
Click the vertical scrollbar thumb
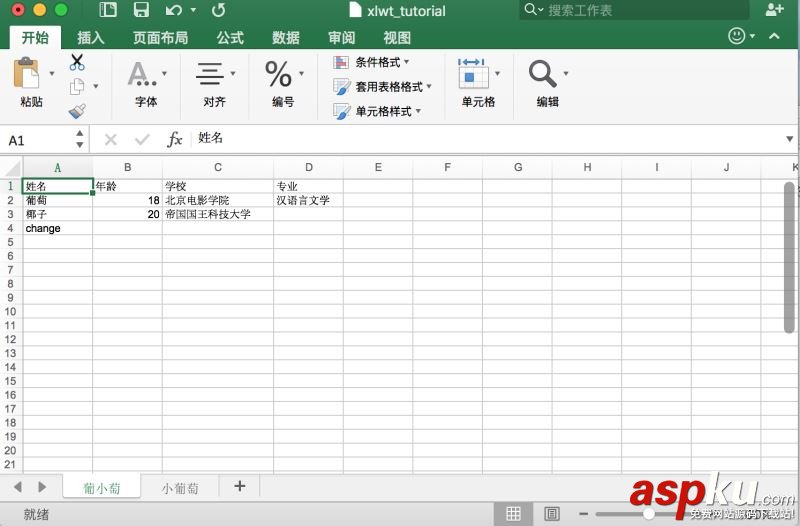click(789, 257)
